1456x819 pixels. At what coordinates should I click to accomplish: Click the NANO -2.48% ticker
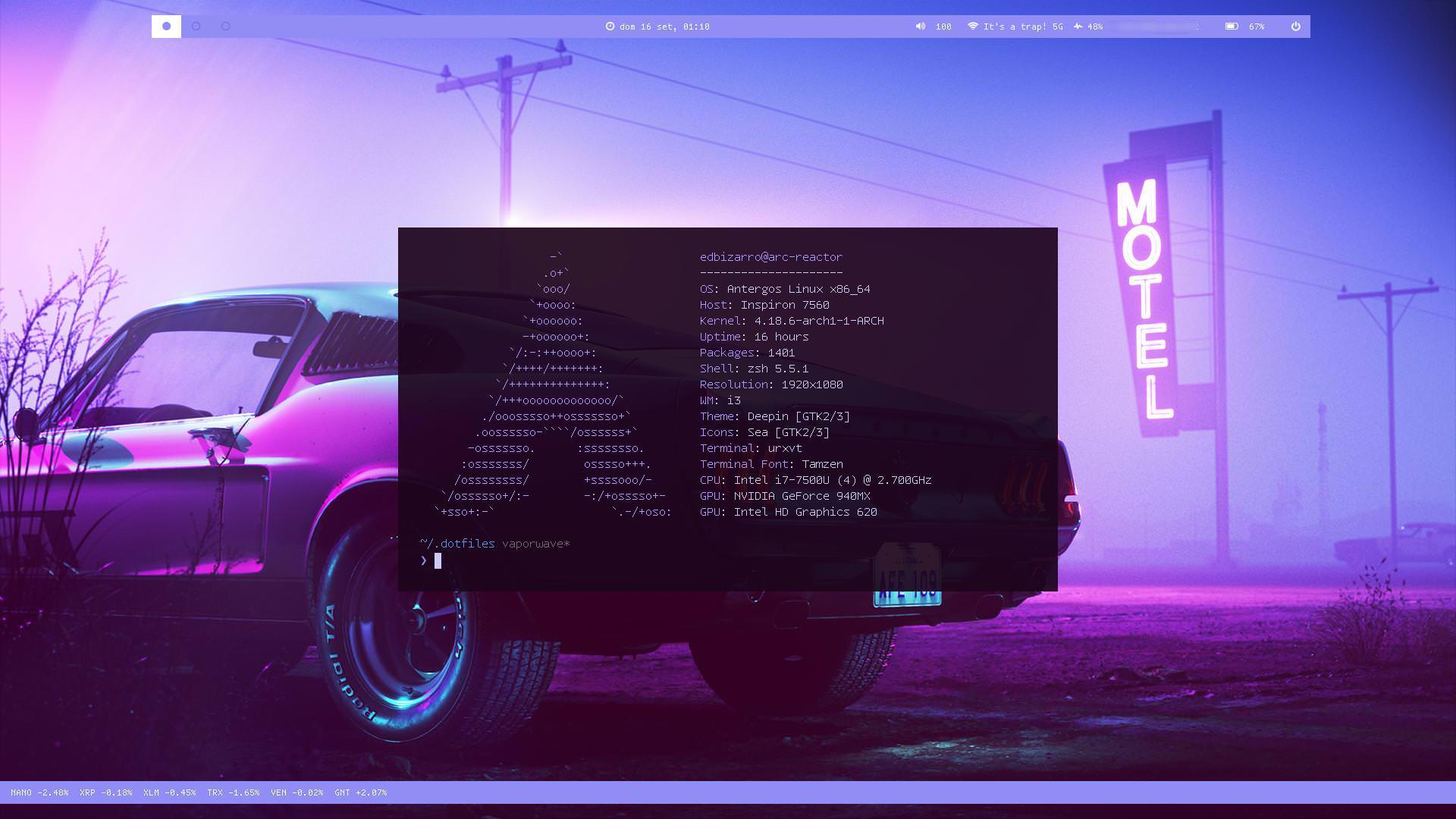pos(39,792)
